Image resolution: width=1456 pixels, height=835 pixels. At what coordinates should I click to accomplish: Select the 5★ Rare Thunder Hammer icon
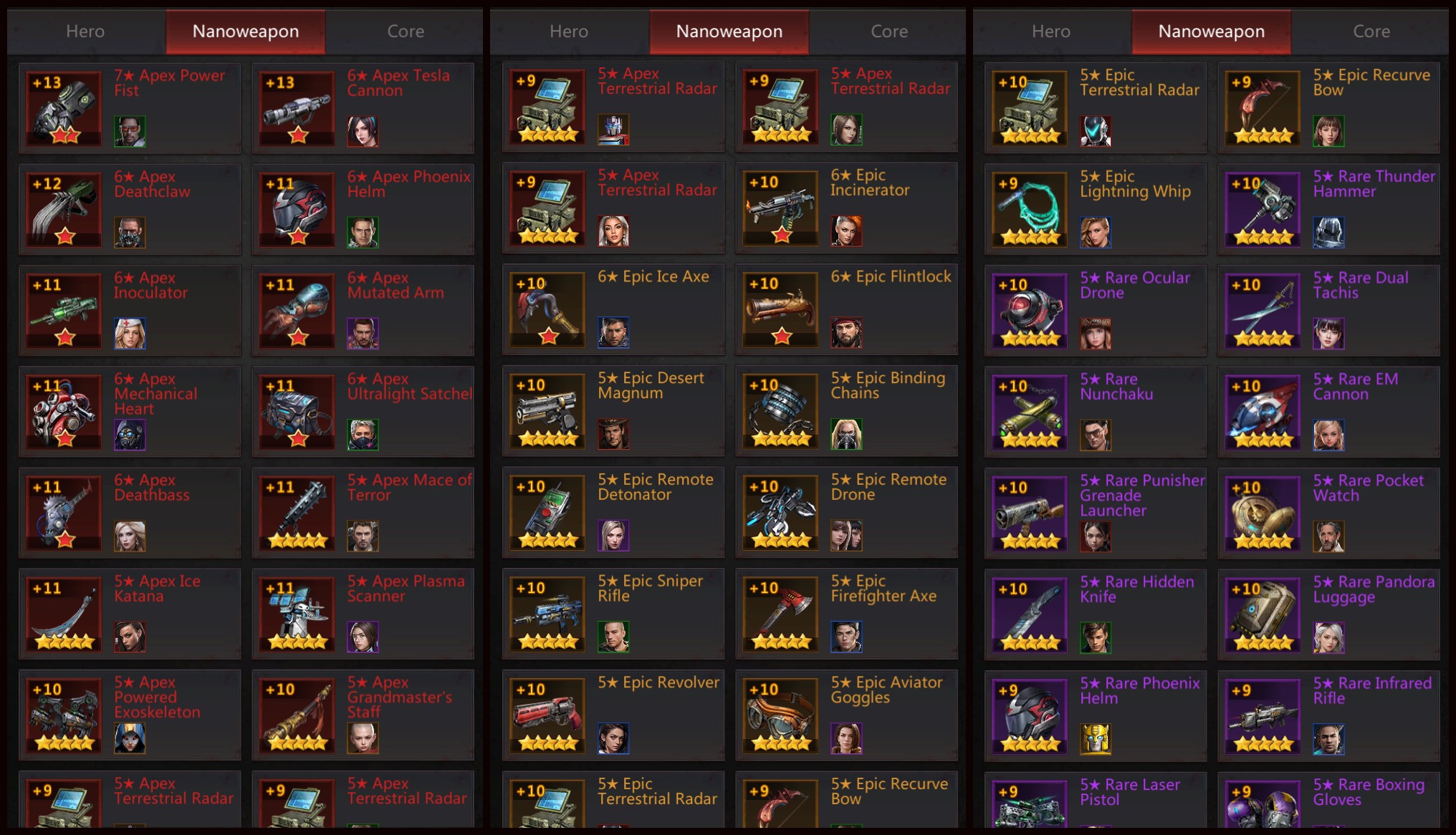point(1263,210)
